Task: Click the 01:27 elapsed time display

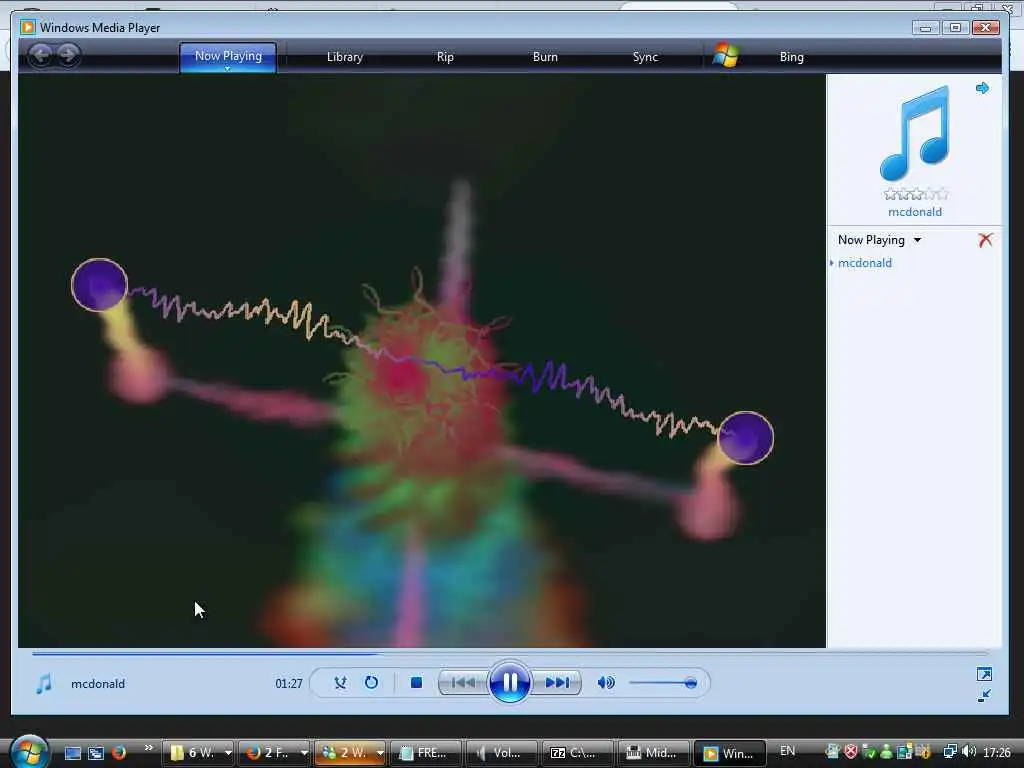Action: [x=289, y=684]
